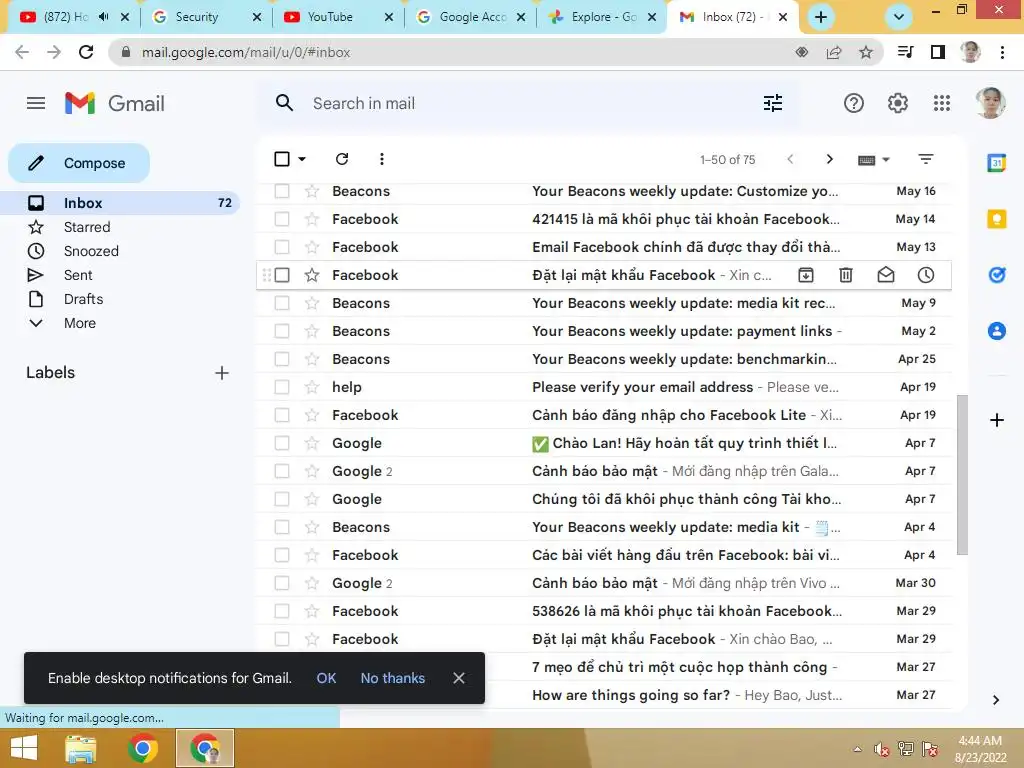Switch to the Security browser tab
Screen dimensions: 1024x768
pos(205,17)
